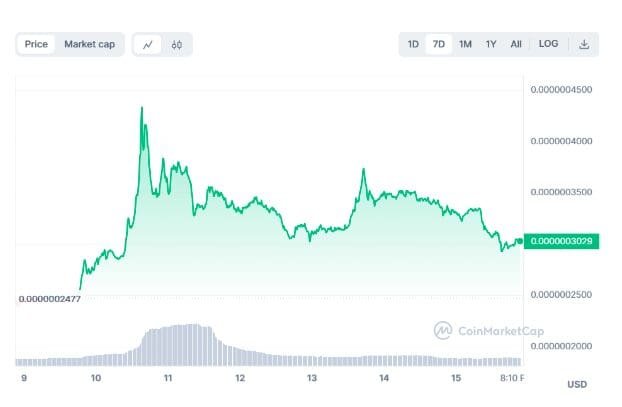Click the 0.0000003029 current price label
Image resolution: width=622 pixels, height=407 pixels.
point(562,241)
